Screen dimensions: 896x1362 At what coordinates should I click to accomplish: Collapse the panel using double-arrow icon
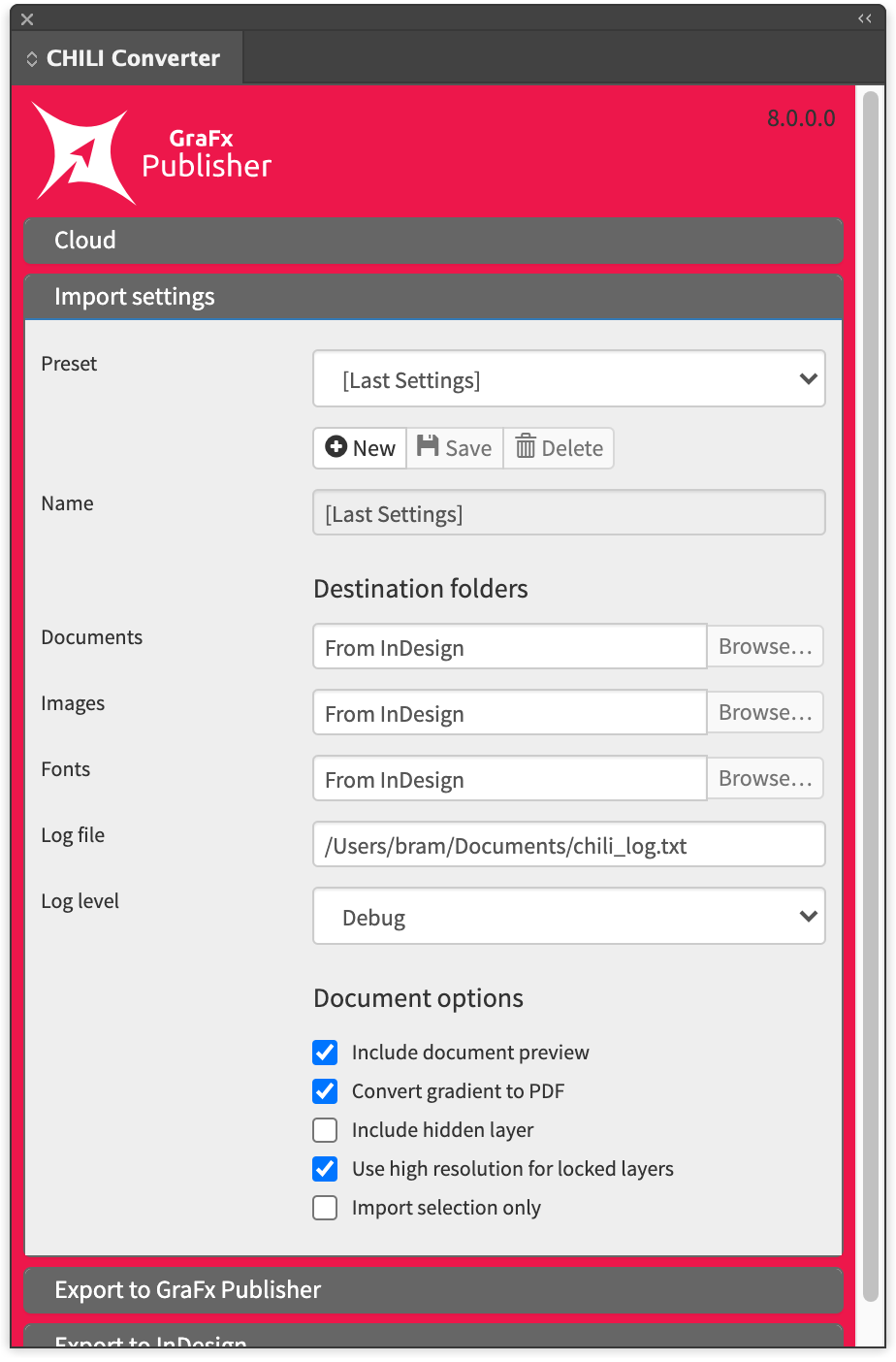click(865, 19)
